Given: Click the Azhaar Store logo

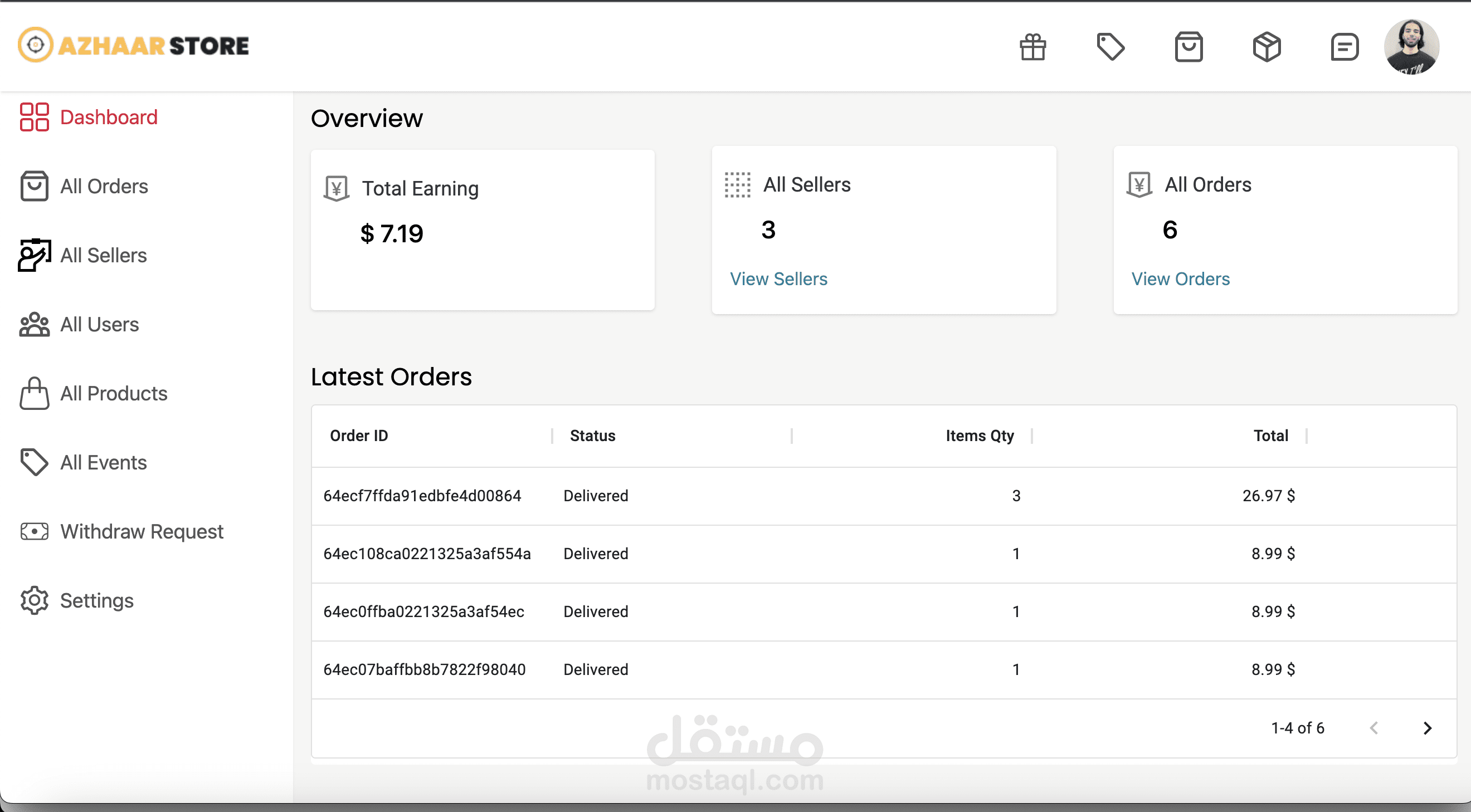Looking at the screenshot, I should (133, 46).
